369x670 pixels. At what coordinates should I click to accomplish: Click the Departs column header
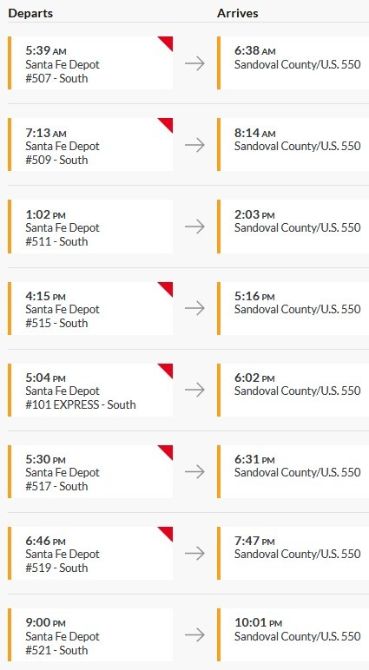30,13
